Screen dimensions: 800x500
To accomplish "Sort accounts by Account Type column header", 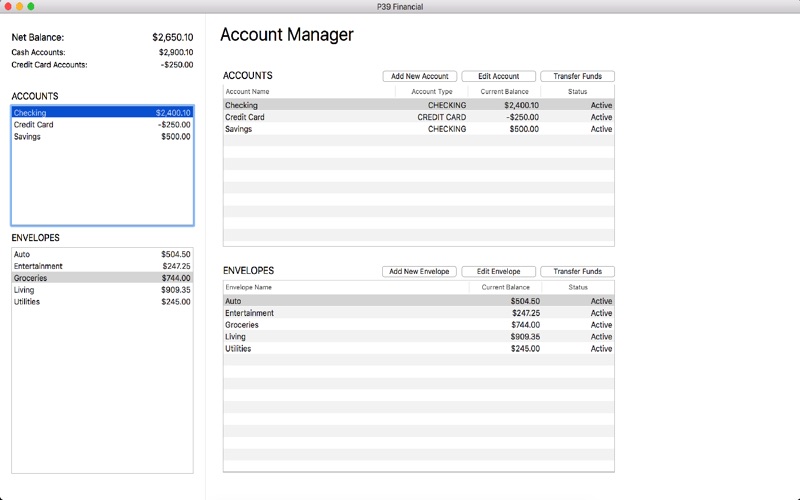I will 432,92.
